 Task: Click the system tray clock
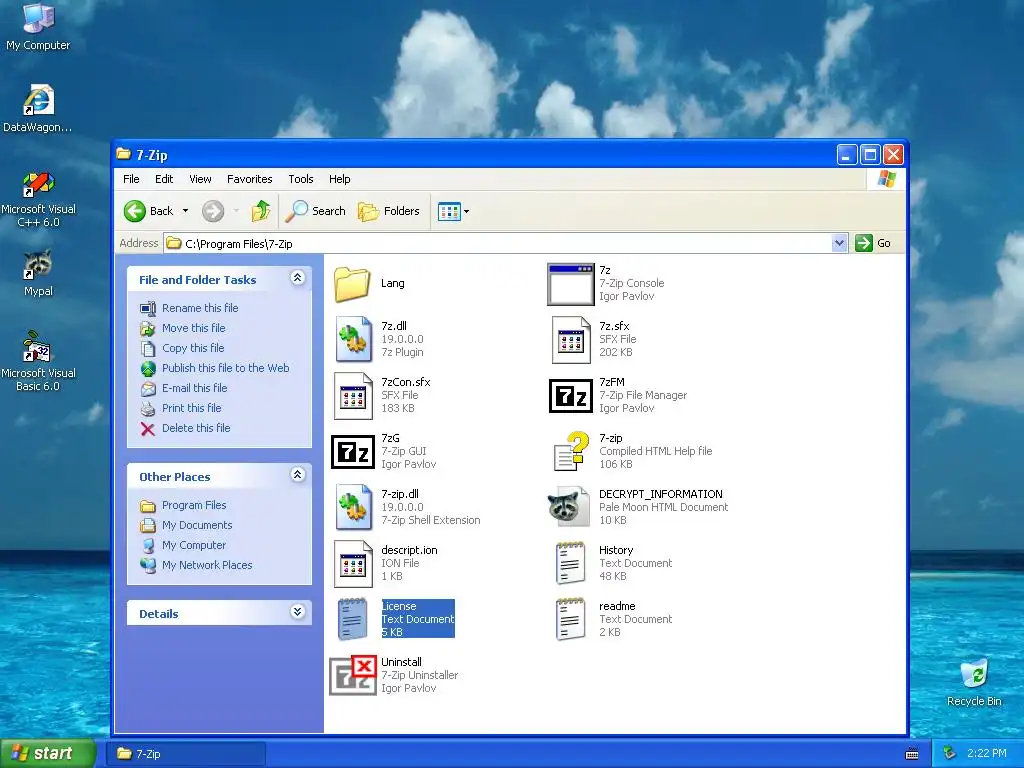click(x=986, y=753)
